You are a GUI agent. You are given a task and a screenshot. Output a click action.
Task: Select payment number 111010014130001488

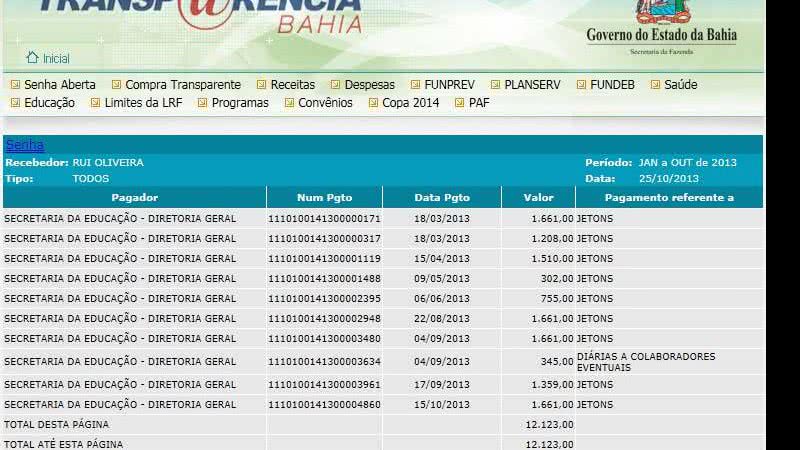pos(324,279)
